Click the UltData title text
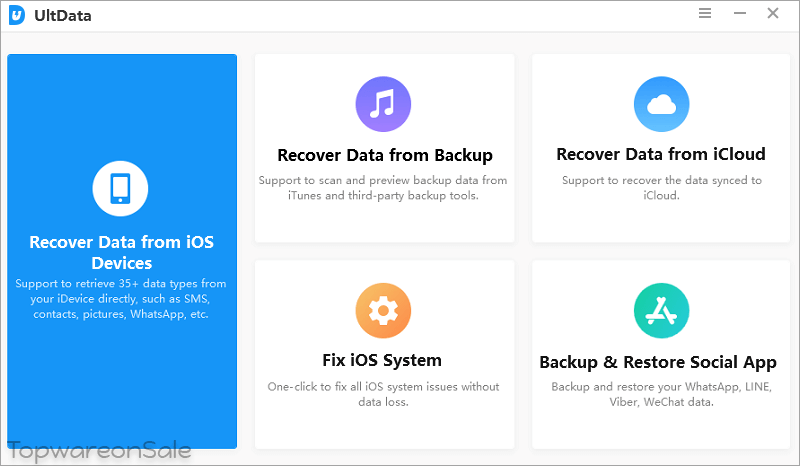Screen dimensions: 800x466 [x=63, y=16]
